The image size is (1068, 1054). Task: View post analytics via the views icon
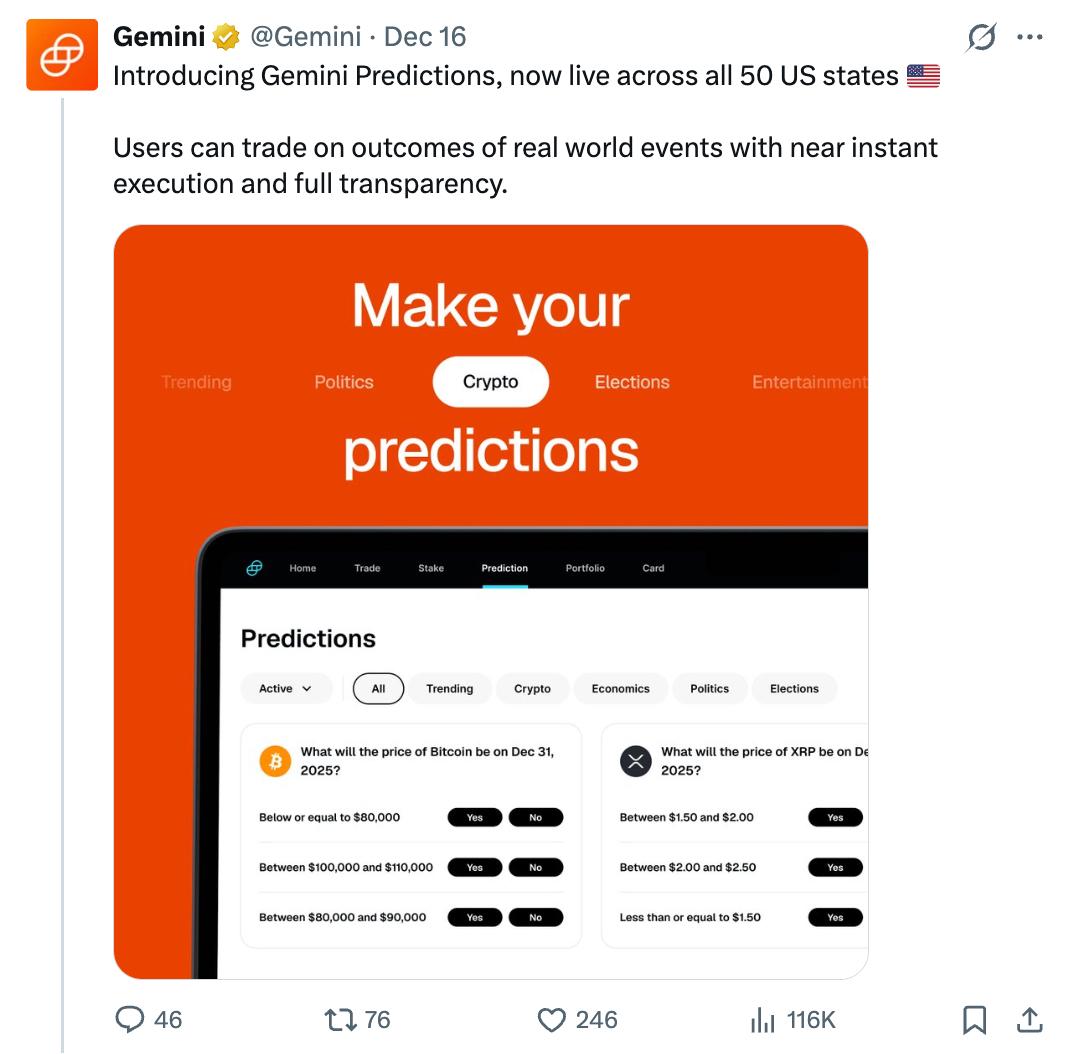pyautogui.click(x=763, y=1019)
